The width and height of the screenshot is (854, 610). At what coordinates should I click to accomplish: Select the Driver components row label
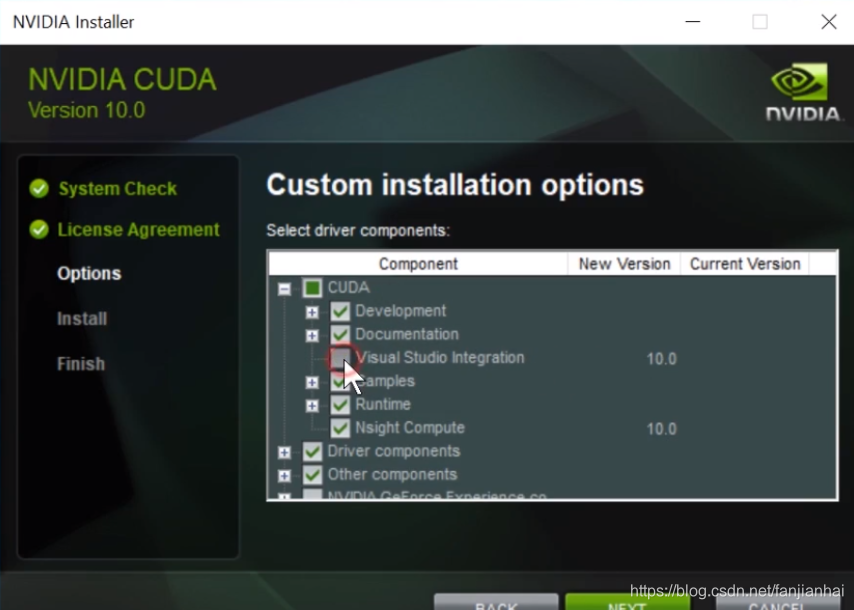tap(394, 452)
